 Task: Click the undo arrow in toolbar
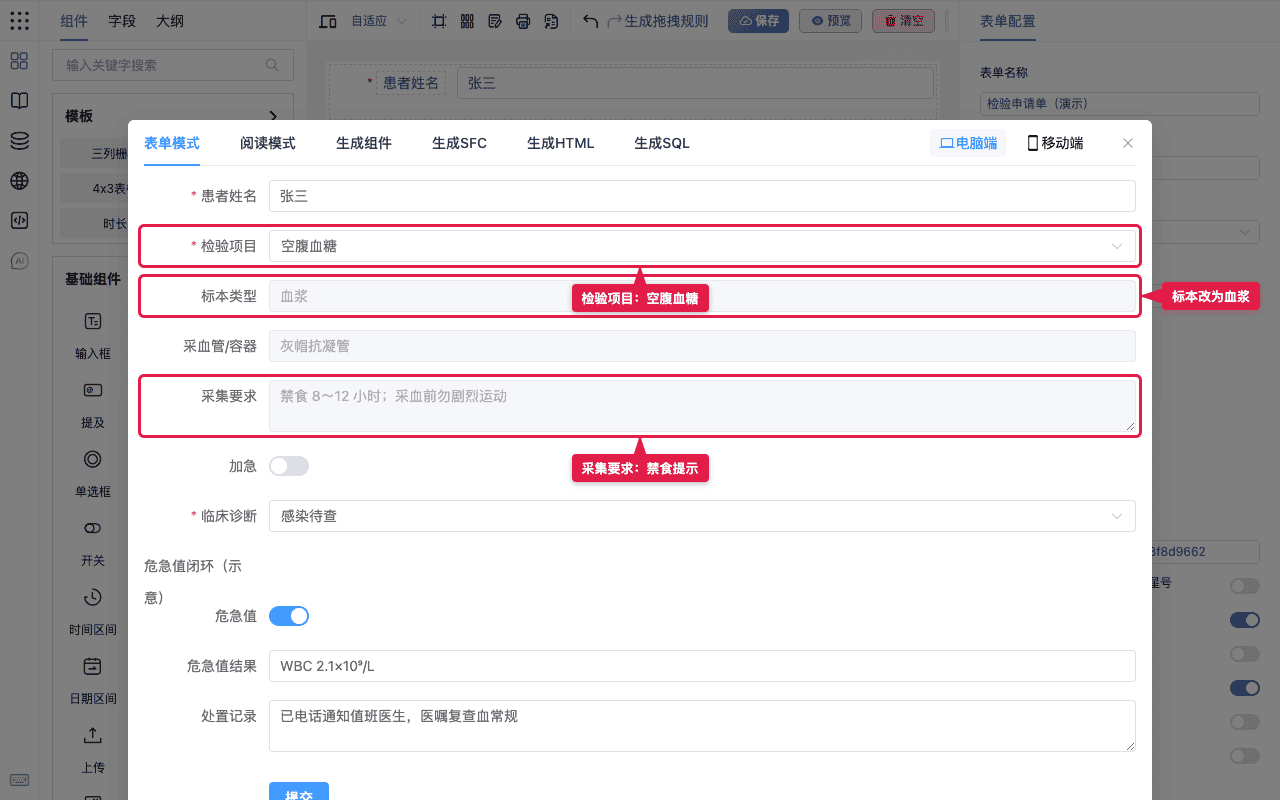[591, 21]
